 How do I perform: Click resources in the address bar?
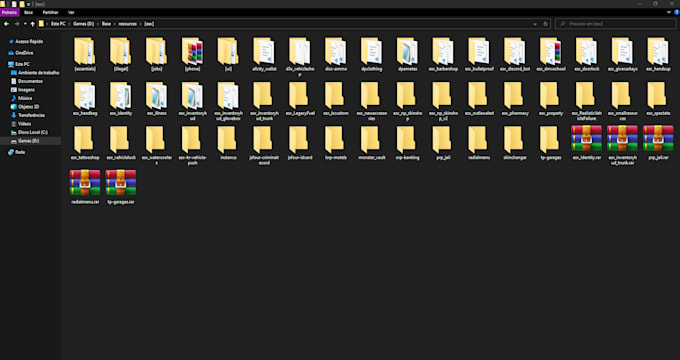pos(128,24)
